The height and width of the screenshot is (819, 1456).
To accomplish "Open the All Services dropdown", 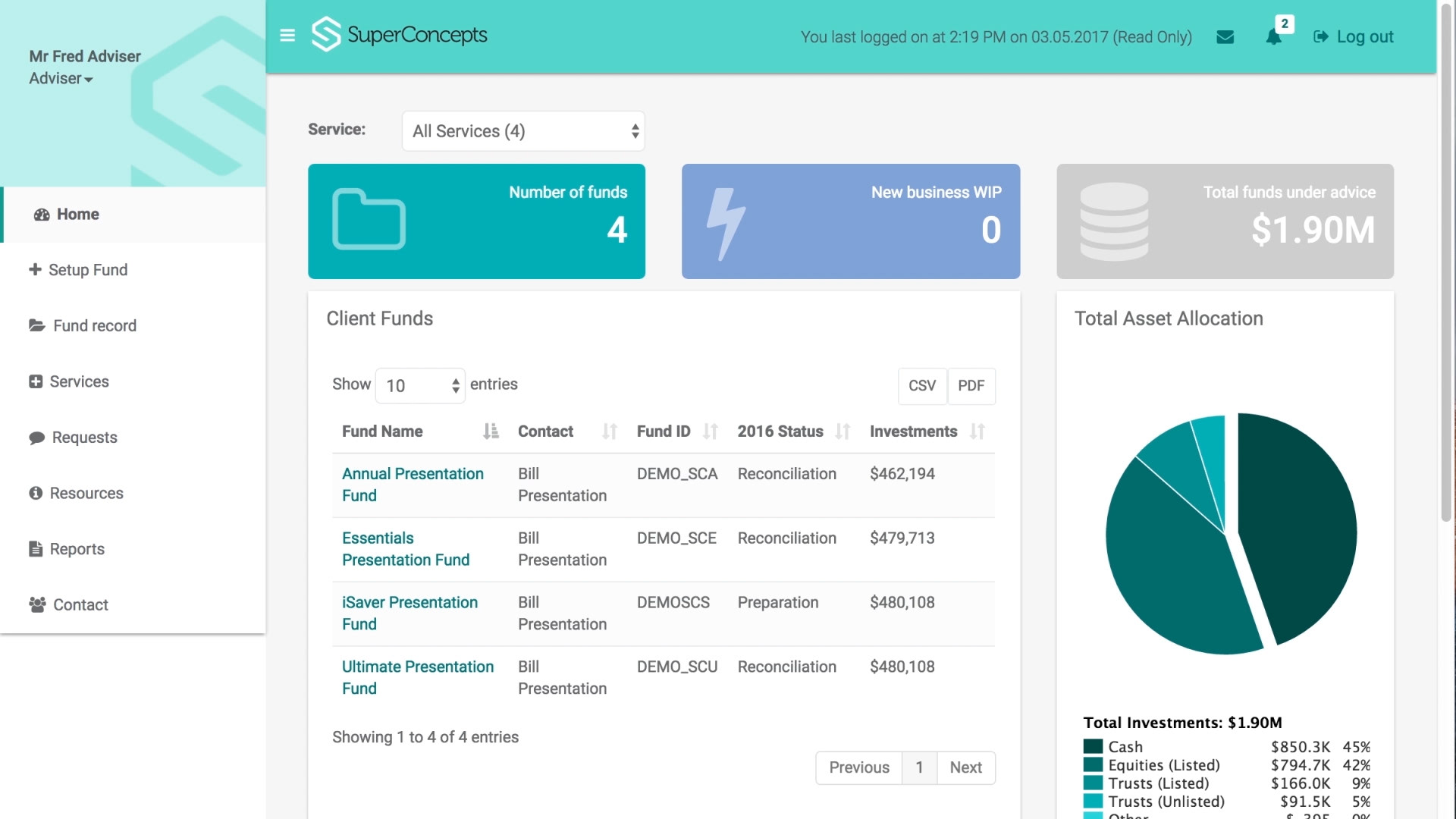I will tap(523, 131).
